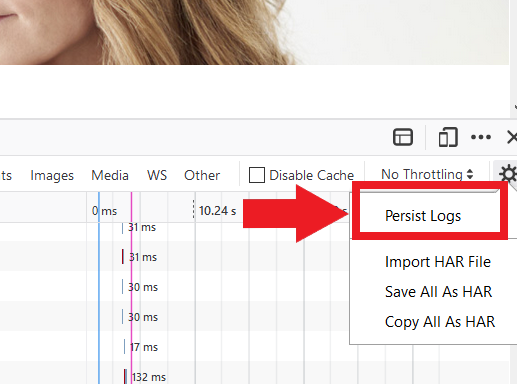
Task: Enable the Disable Cache checkbox
Action: [x=257, y=175]
